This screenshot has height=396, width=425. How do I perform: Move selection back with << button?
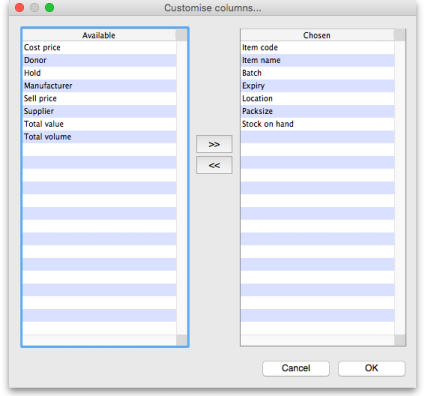tap(214, 165)
